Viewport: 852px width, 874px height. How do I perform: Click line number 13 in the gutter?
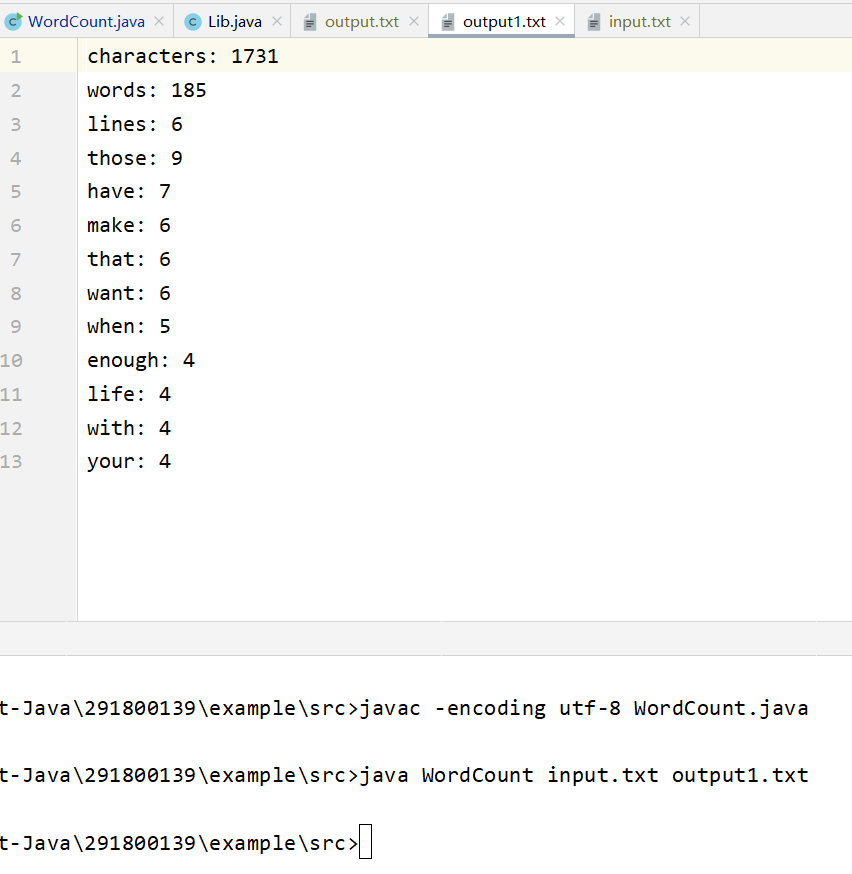(12, 461)
